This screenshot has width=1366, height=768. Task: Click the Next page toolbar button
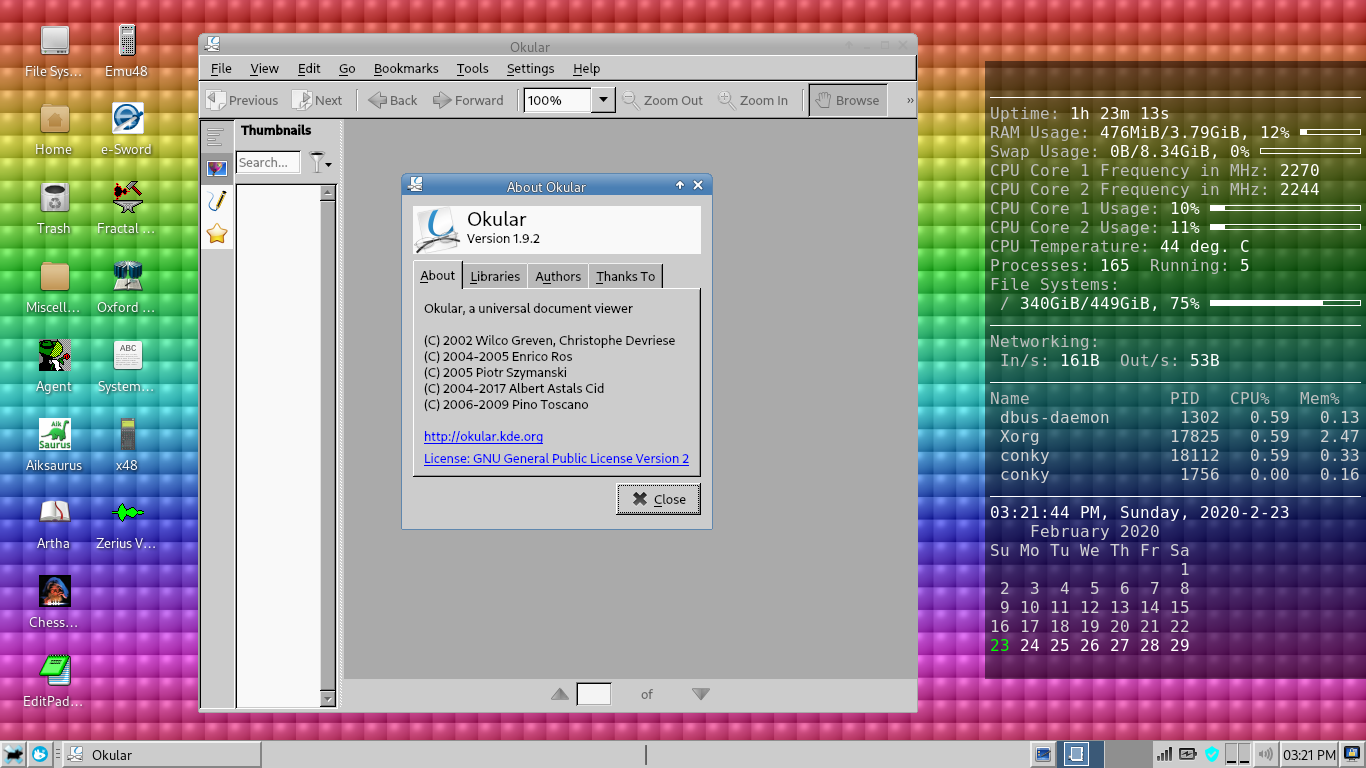317,100
